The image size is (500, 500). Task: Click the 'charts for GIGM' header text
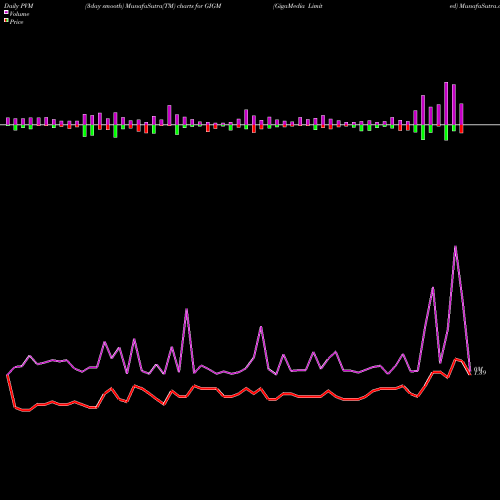pos(199,6)
